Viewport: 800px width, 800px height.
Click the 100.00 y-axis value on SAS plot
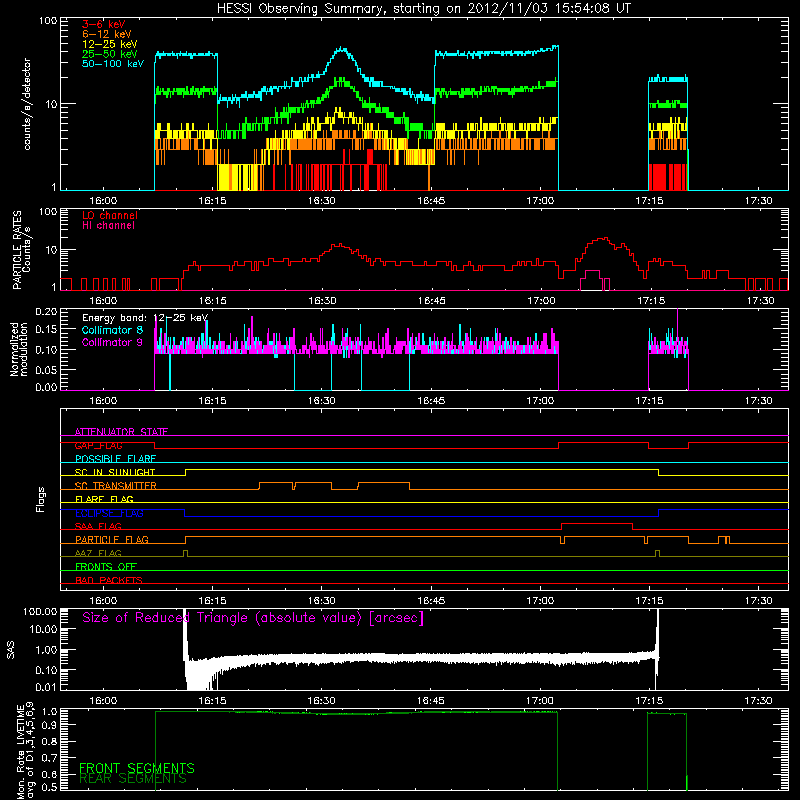pos(40,612)
